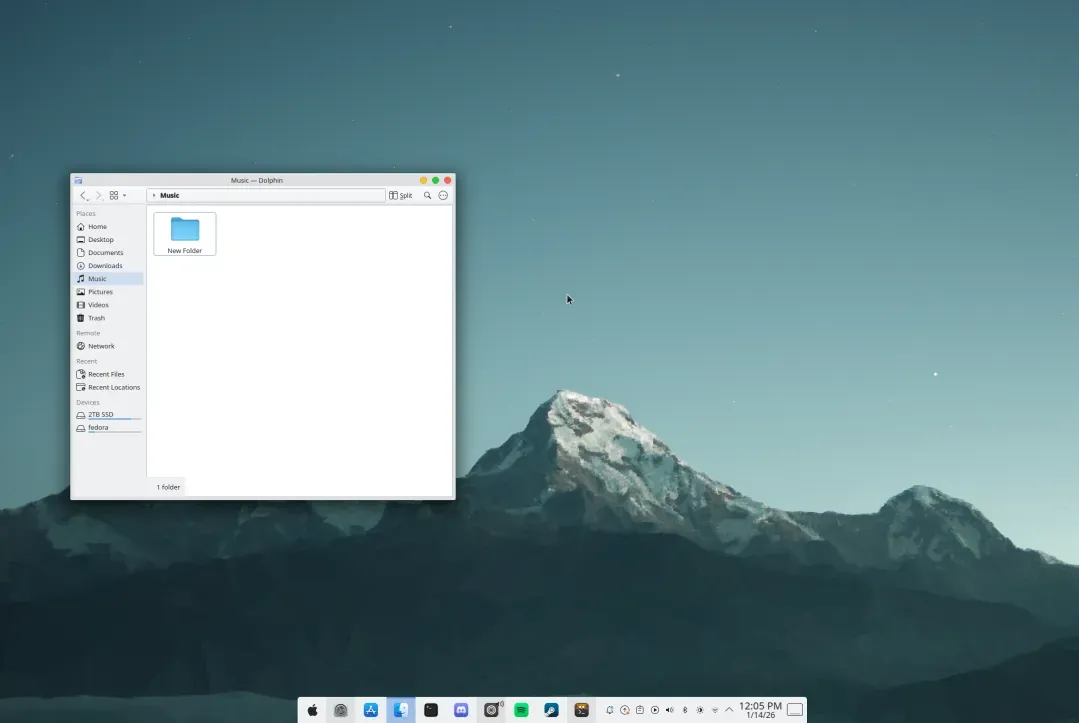The height and width of the screenshot is (723, 1079).
Task: Open Spotify from the dock
Action: coord(520,709)
